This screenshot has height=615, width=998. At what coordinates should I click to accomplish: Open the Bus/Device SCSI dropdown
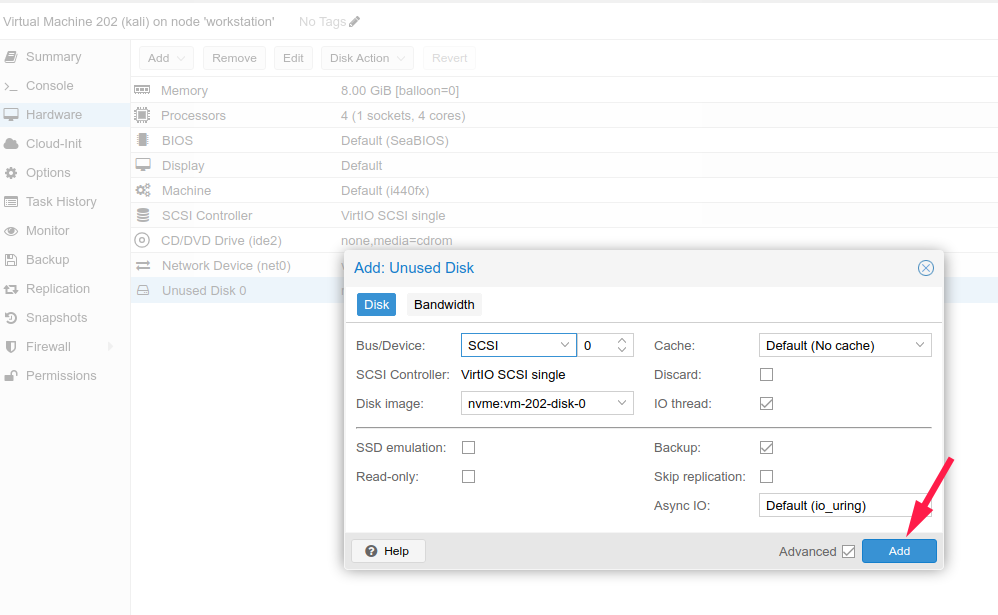(x=518, y=345)
